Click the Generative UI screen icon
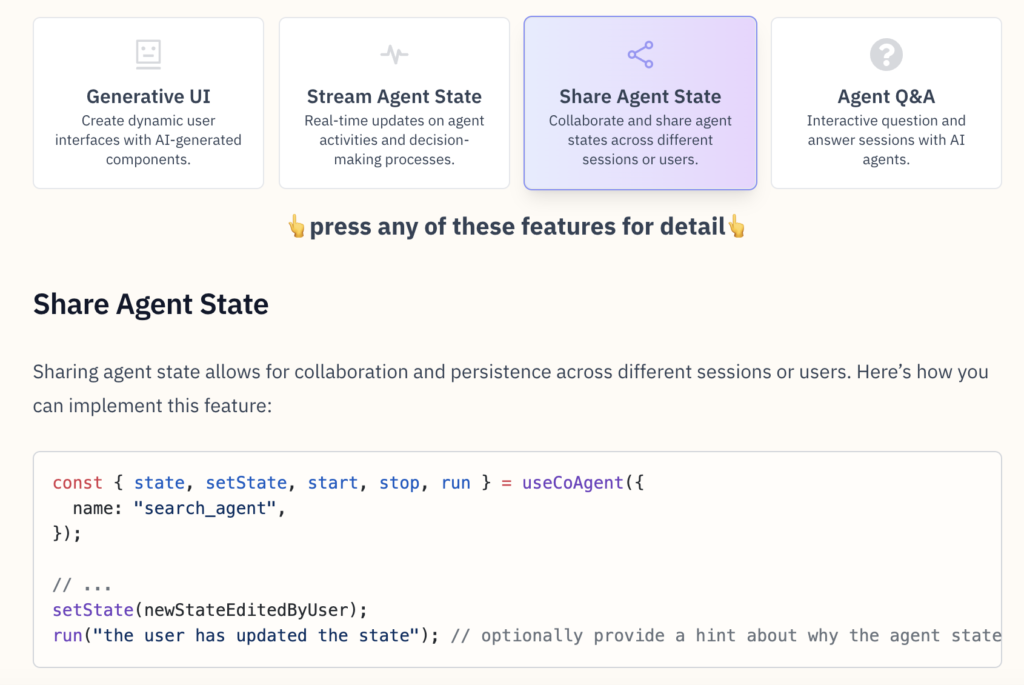 pyautogui.click(x=148, y=53)
